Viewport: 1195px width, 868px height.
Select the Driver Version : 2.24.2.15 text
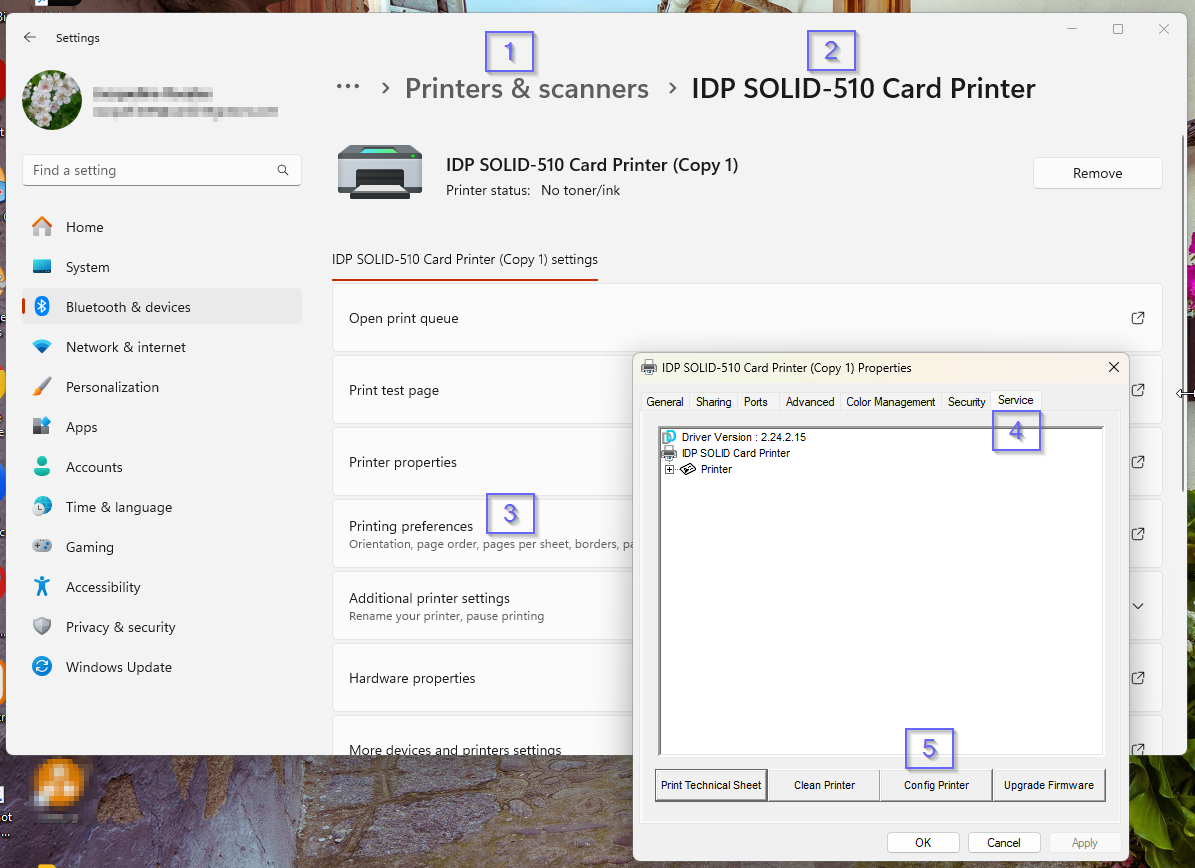click(x=743, y=437)
